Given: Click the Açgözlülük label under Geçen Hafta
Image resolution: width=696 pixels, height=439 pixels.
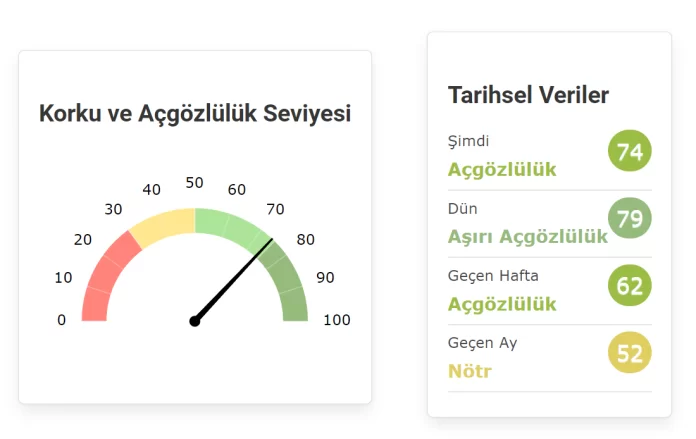Looking at the screenshot, I should [x=502, y=304].
